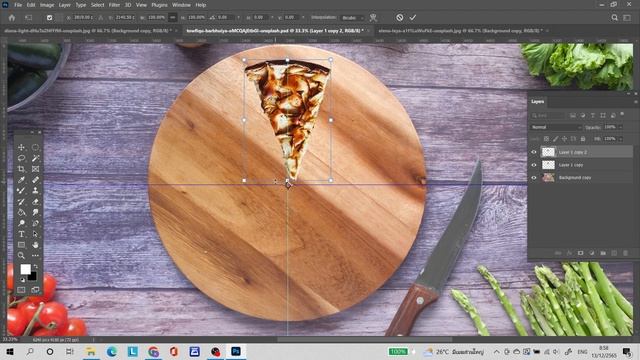Screen dimensions: 640x360
Task: Select the Pen tool
Action: [36, 223]
